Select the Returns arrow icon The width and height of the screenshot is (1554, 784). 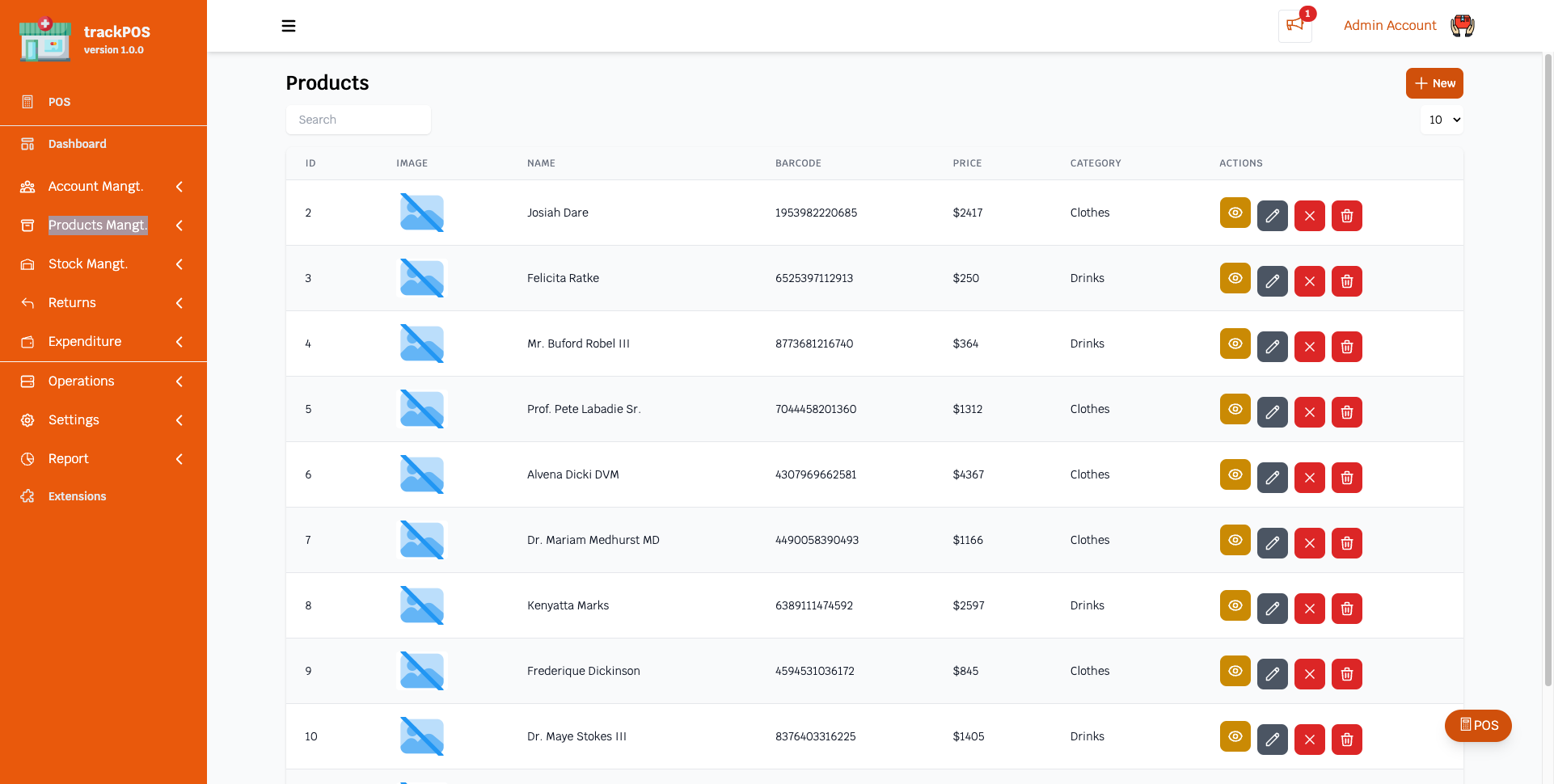[x=27, y=302]
